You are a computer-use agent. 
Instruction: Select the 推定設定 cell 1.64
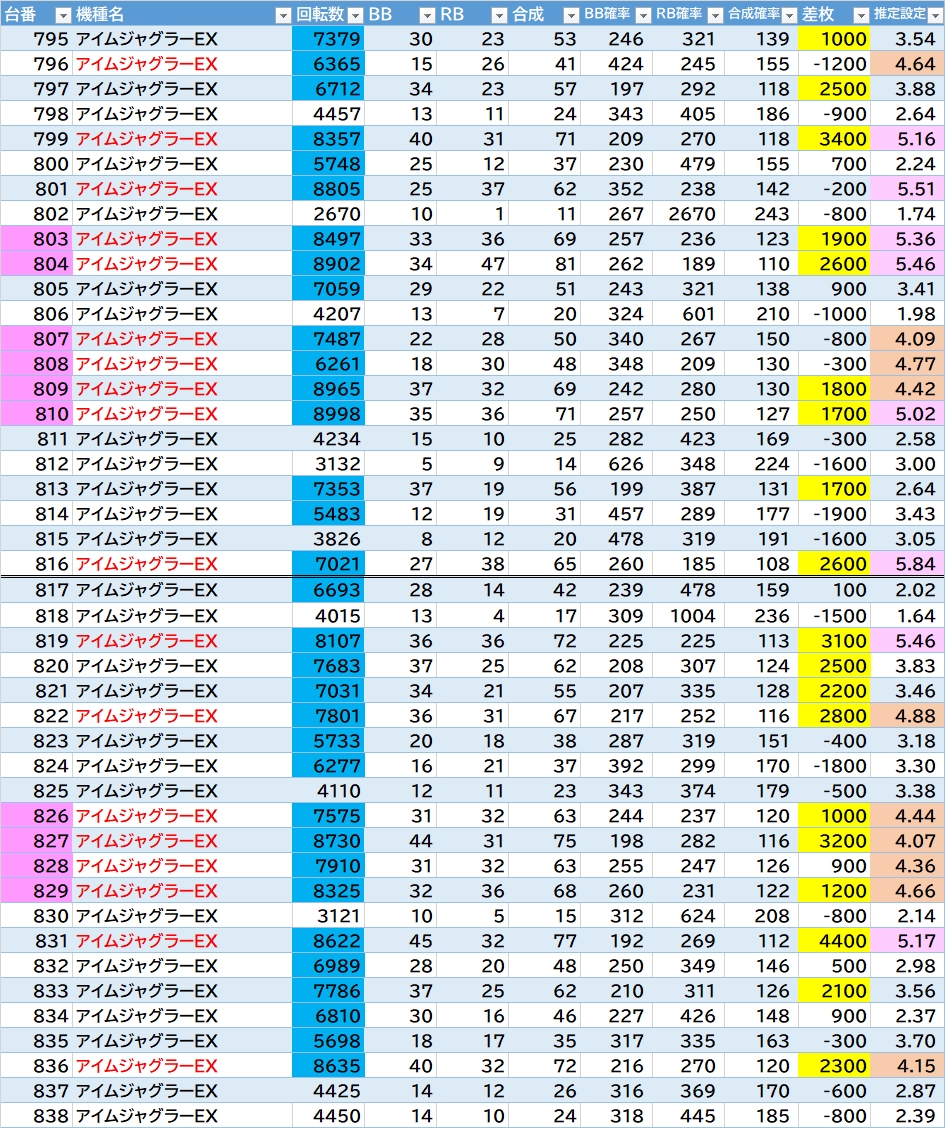[907, 616]
